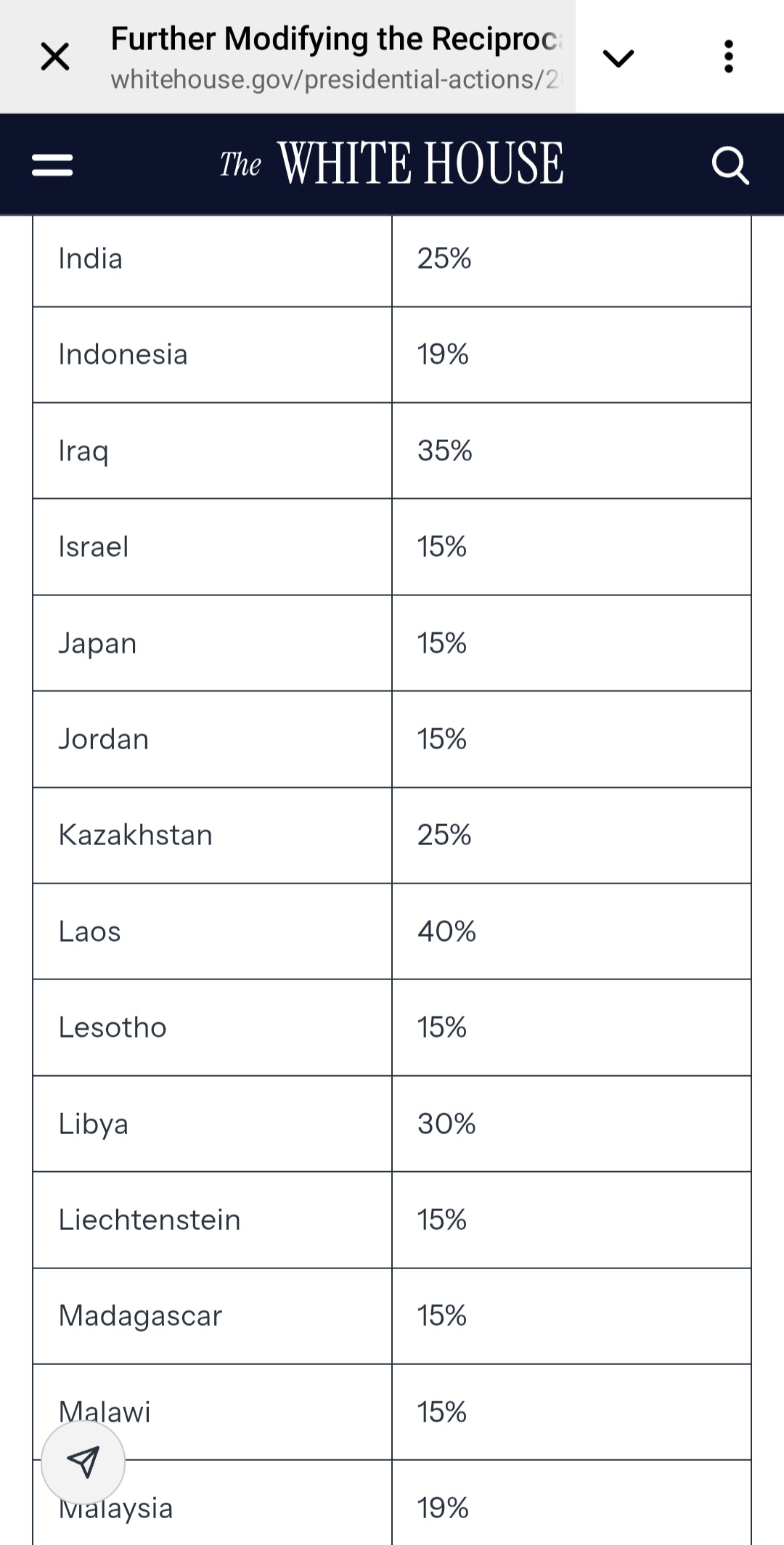The image size is (784, 1545).
Task: Tap the White House search icon
Action: tap(730, 165)
